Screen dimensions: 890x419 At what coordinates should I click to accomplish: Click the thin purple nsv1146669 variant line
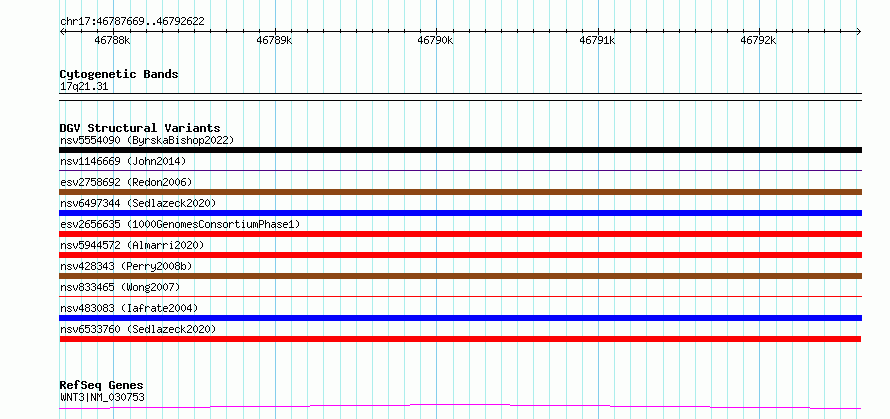point(460,170)
